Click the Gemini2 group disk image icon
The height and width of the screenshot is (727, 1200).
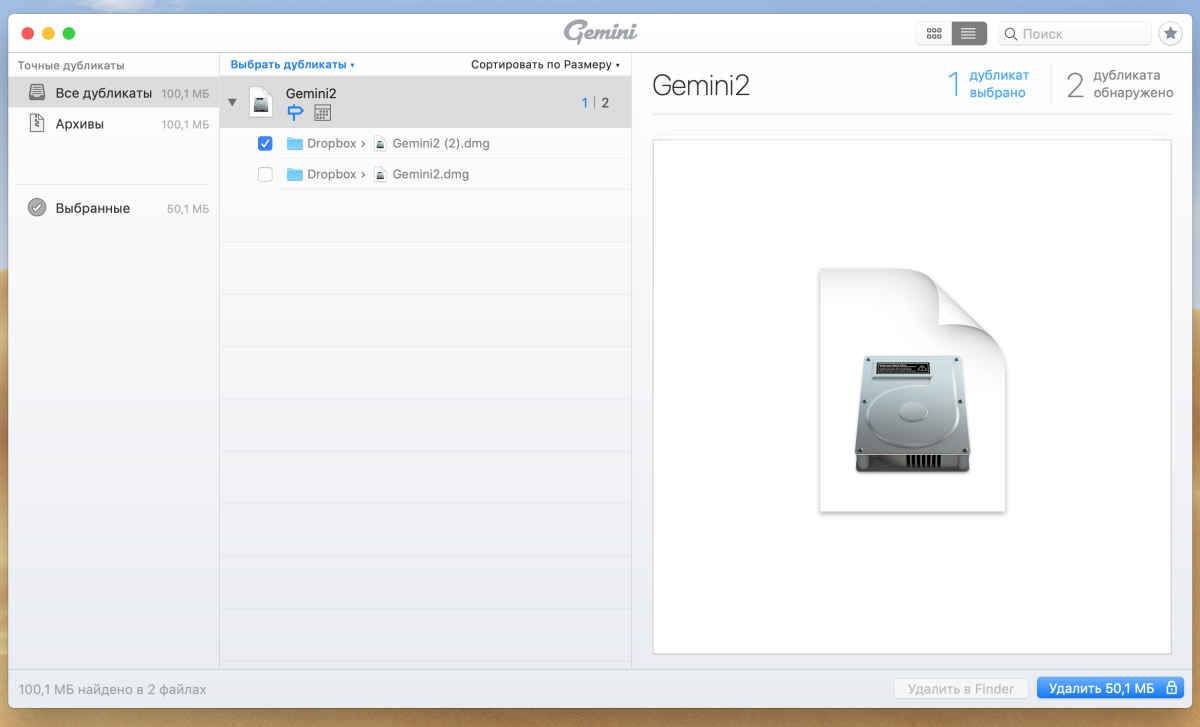(261, 102)
